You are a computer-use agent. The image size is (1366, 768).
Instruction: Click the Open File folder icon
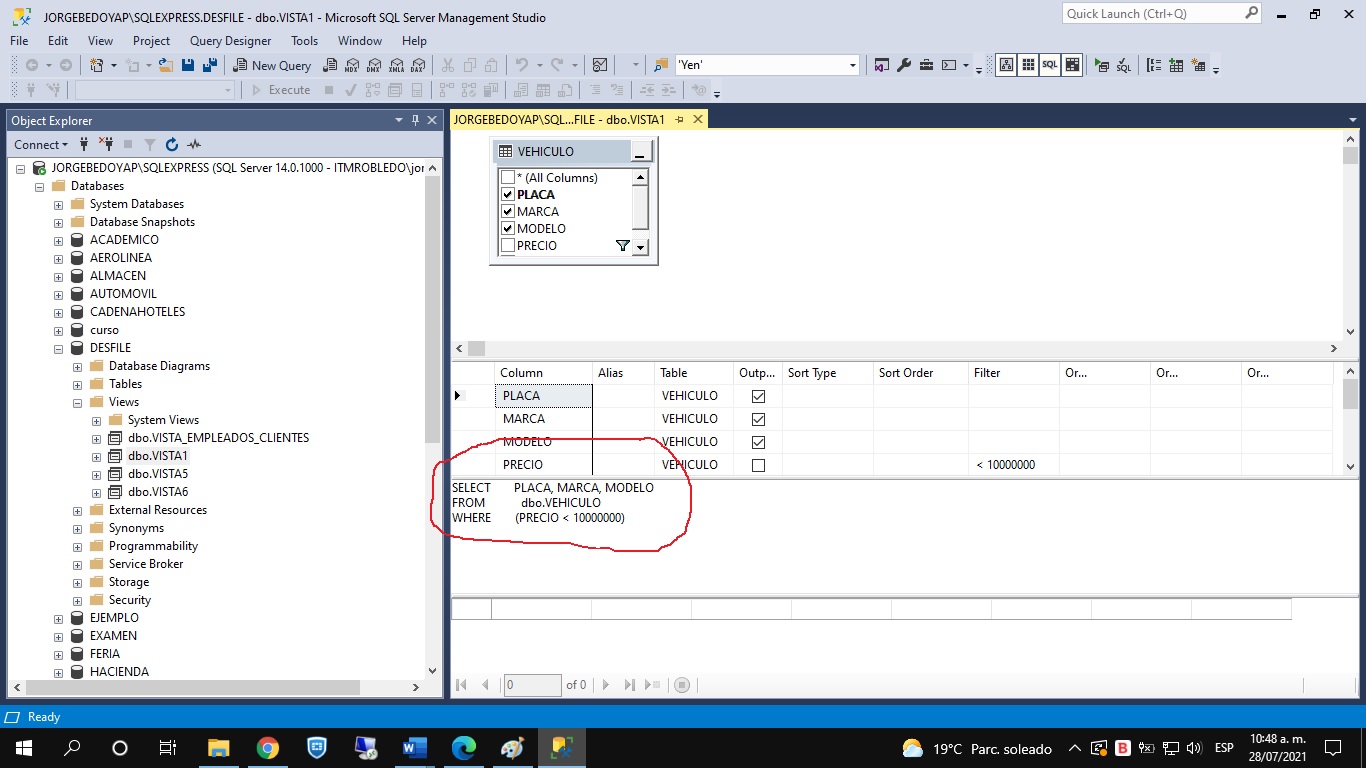coord(165,65)
